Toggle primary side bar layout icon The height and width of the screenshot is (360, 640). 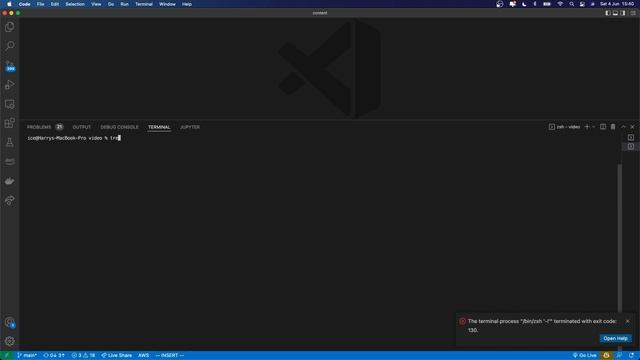[608, 13]
